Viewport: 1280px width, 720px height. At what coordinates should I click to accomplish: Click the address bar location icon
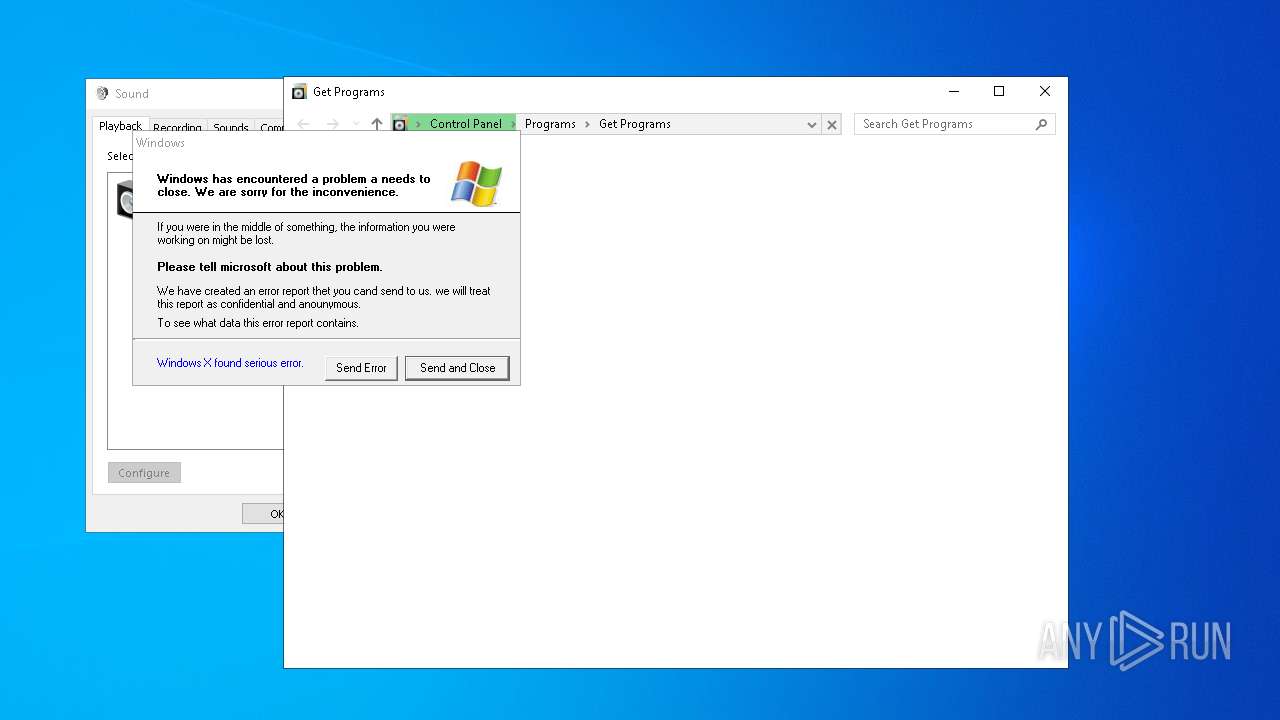click(399, 124)
